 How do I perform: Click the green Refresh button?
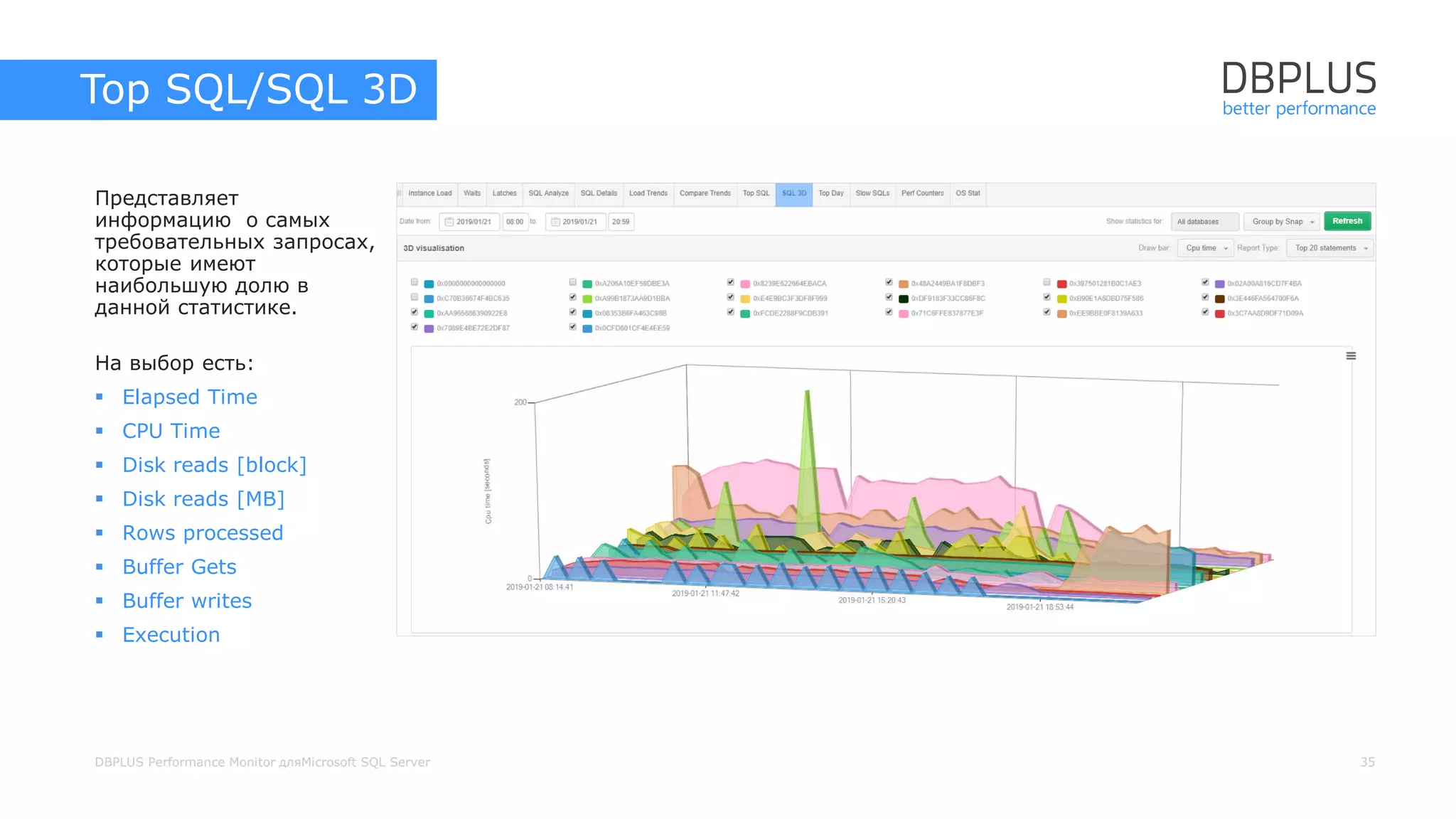click(1347, 221)
